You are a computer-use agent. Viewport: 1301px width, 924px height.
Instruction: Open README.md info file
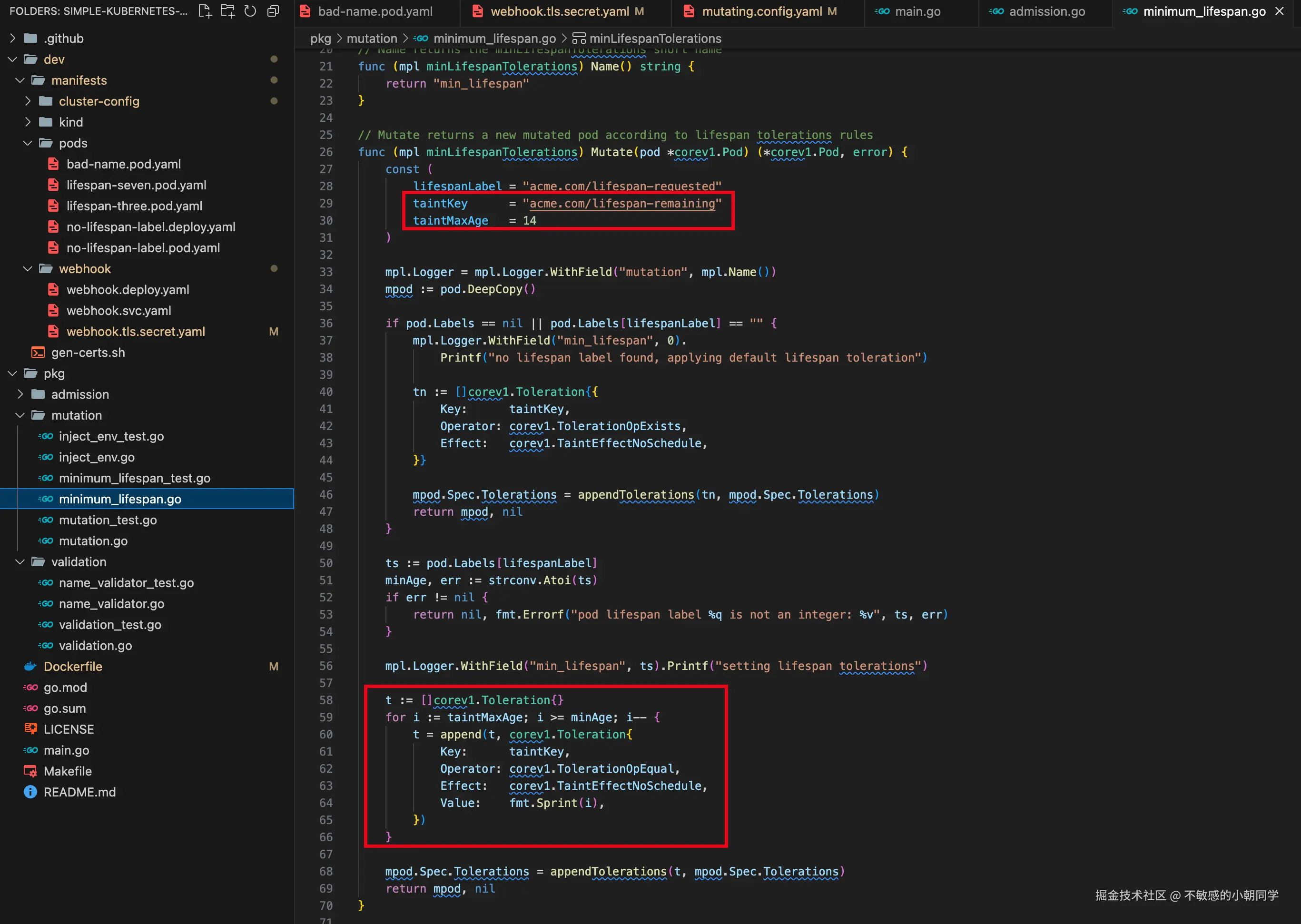(79, 792)
